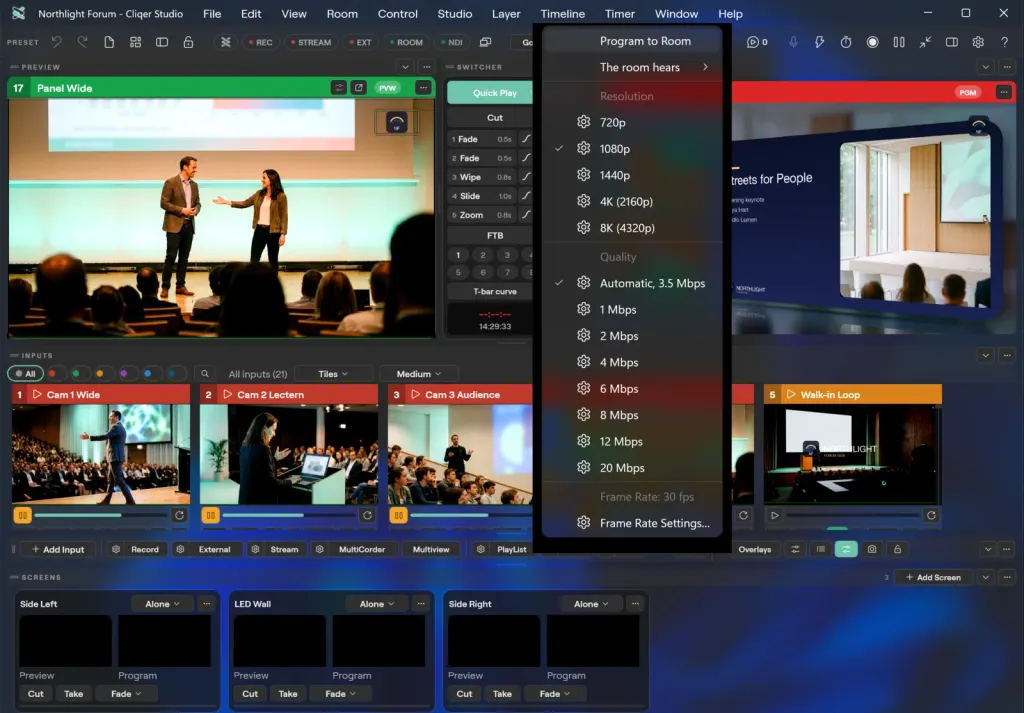Open settings gear in the top-right toolbar
Image resolution: width=1024 pixels, height=713 pixels.
(x=978, y=42)
